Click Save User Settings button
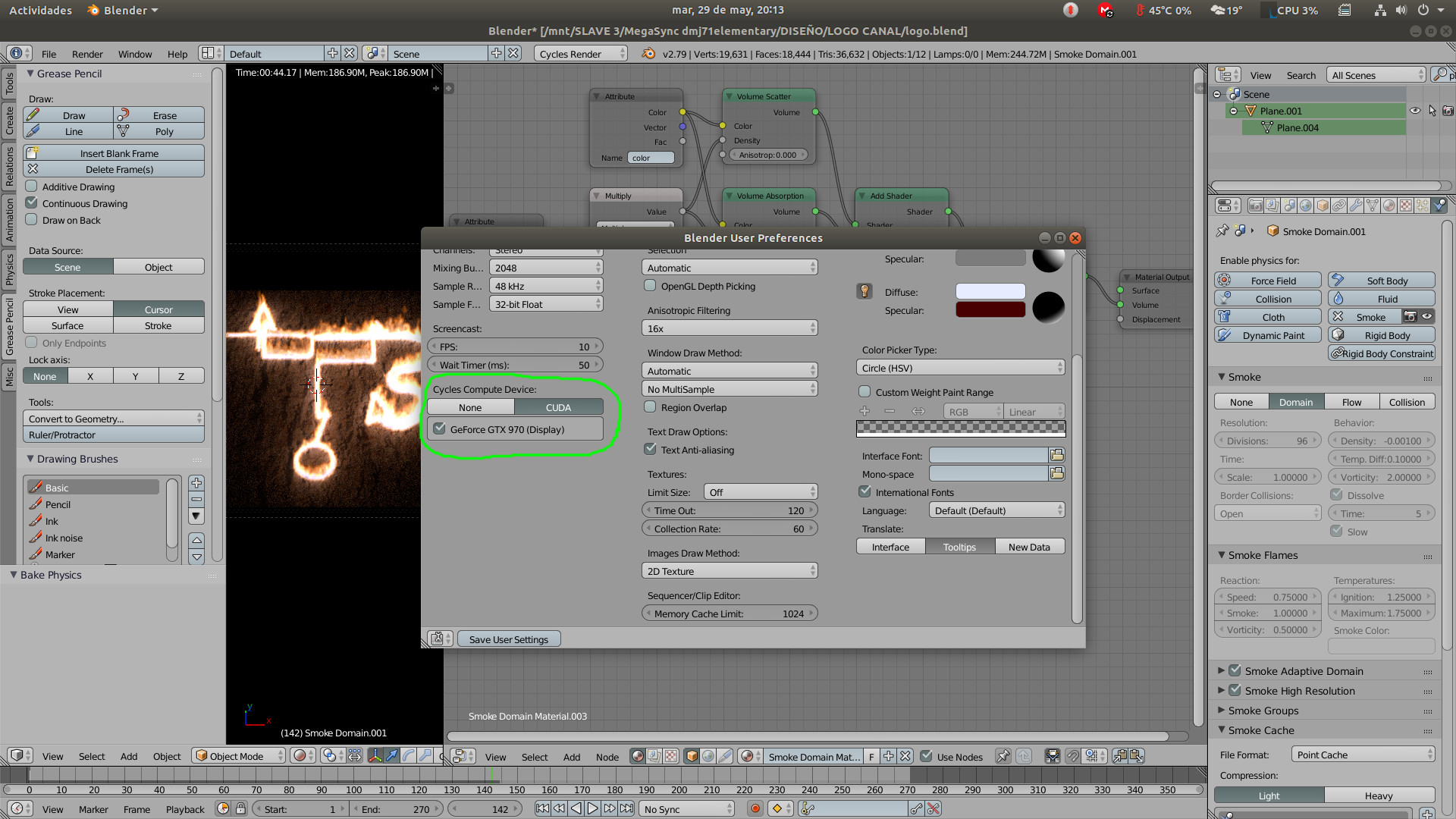This screenshot has height=819, width=1456. 508,639
